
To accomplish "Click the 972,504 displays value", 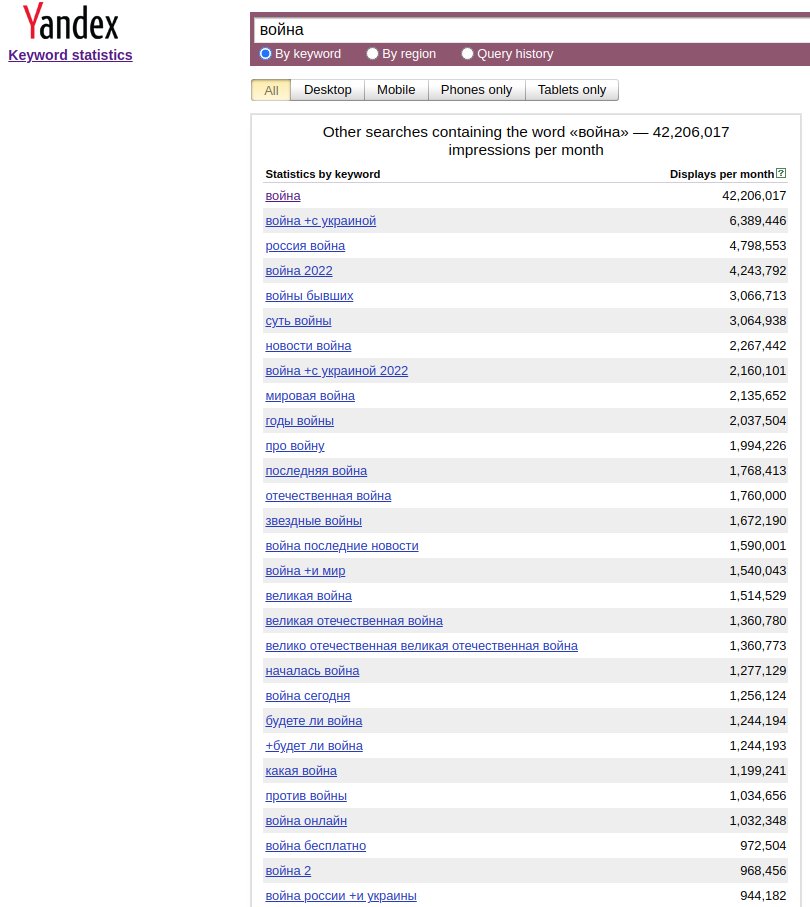I will coord(763,846).
